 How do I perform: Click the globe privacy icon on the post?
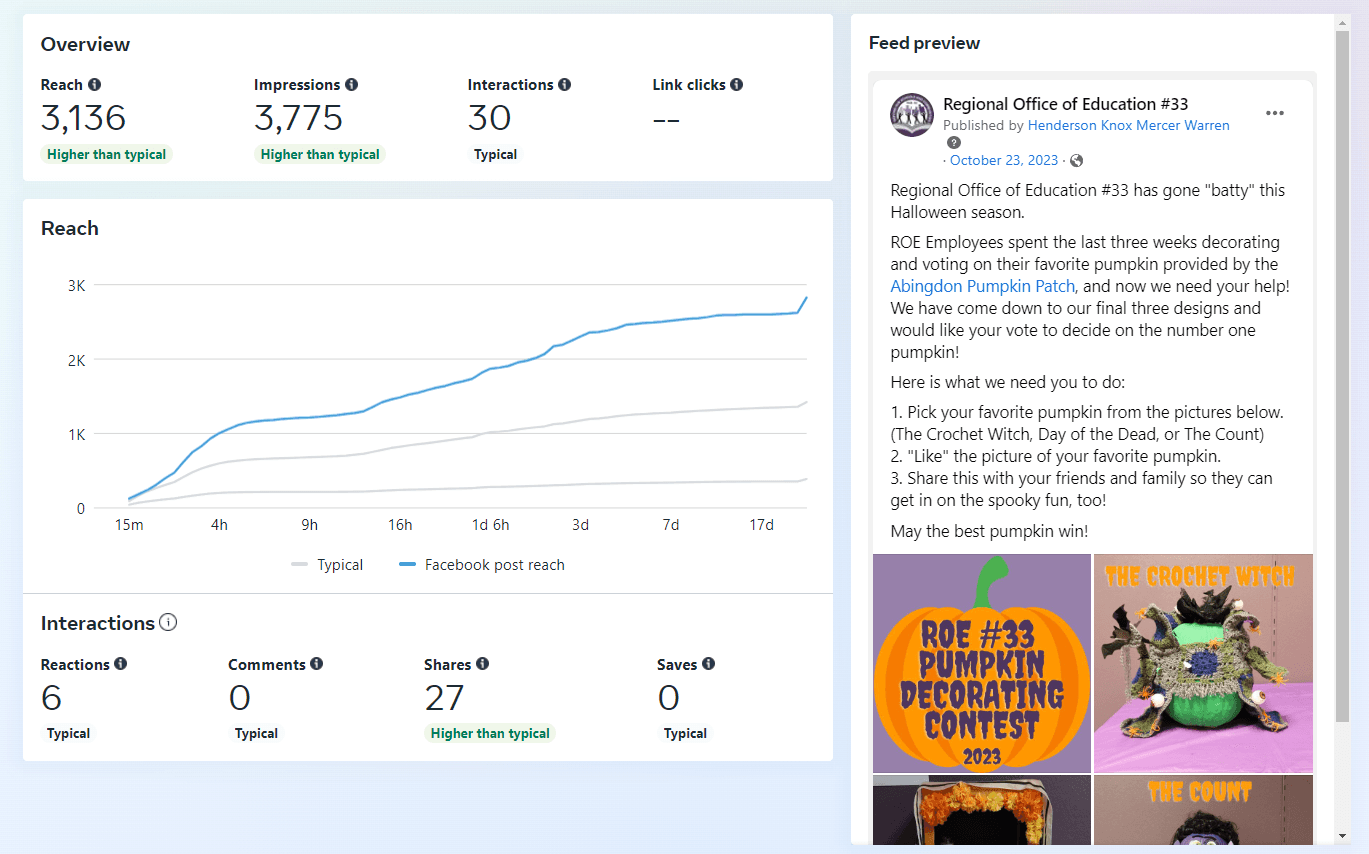(1076, 161)
